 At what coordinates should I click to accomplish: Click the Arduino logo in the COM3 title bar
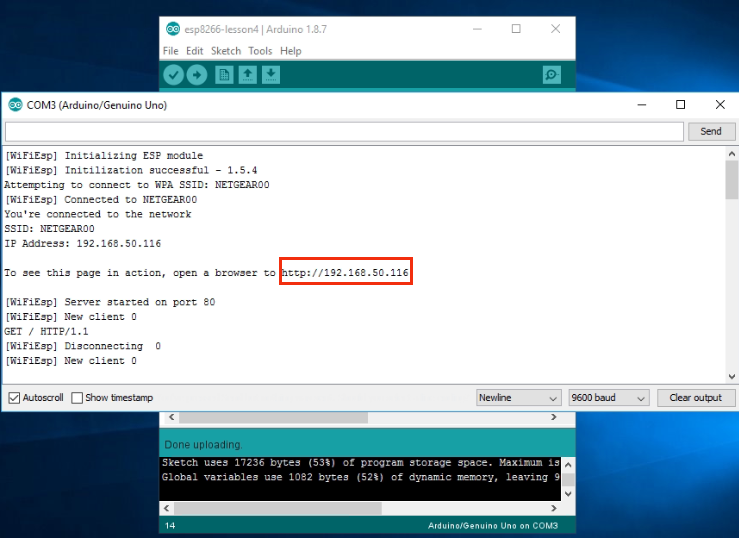pyautogui.click(x=15, y=105)
